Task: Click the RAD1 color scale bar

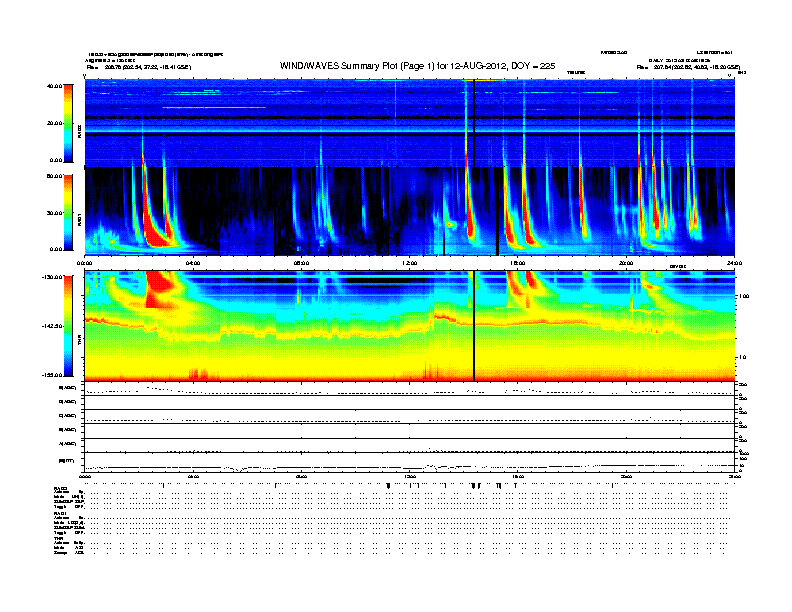Action: [68, 213]
